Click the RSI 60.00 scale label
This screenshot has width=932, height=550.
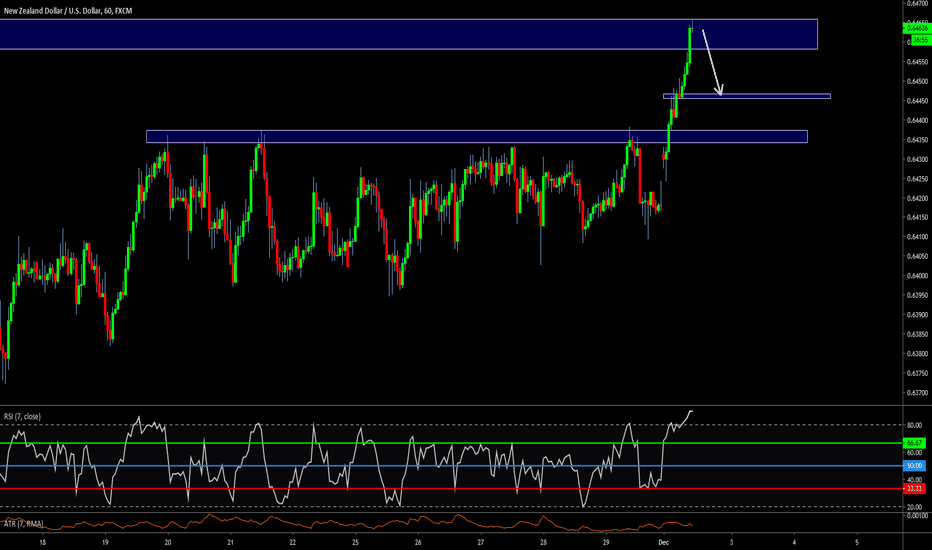point(915,452)
